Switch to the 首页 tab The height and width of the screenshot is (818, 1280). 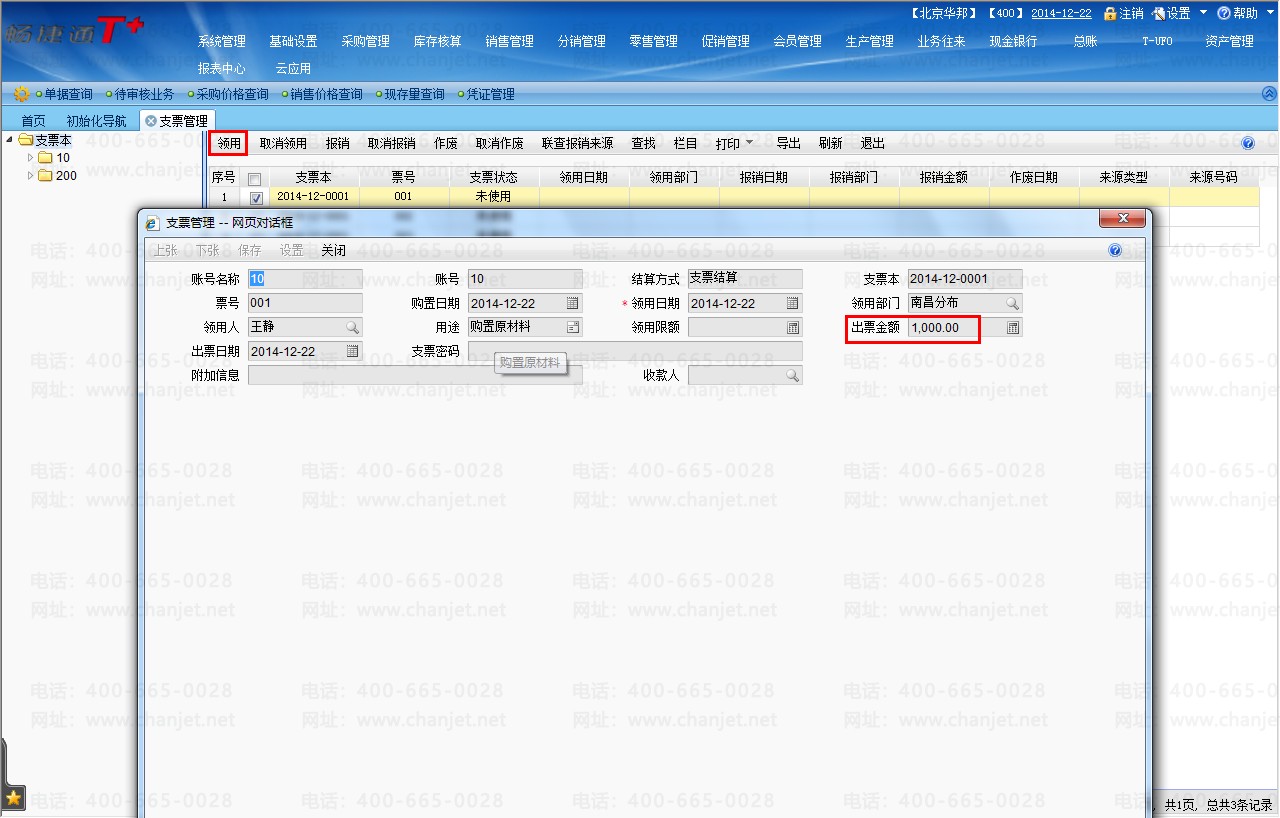click(33, 121)
